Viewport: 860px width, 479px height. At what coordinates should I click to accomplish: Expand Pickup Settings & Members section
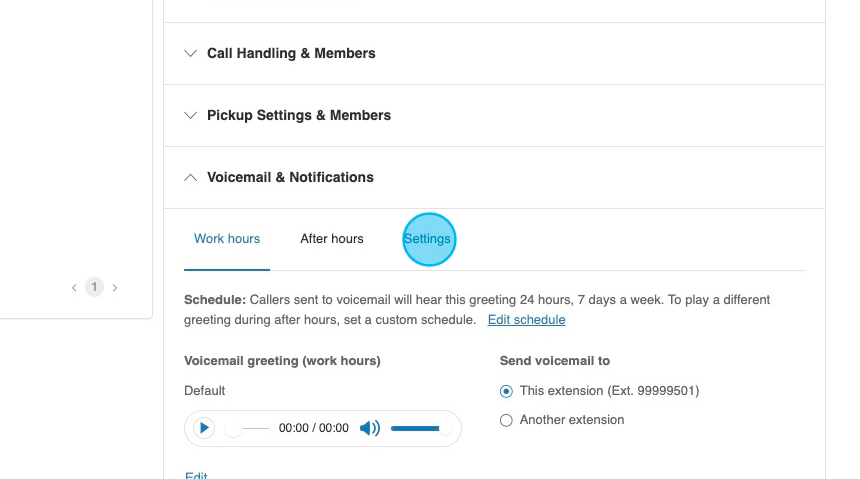click(x=298, y=115)
